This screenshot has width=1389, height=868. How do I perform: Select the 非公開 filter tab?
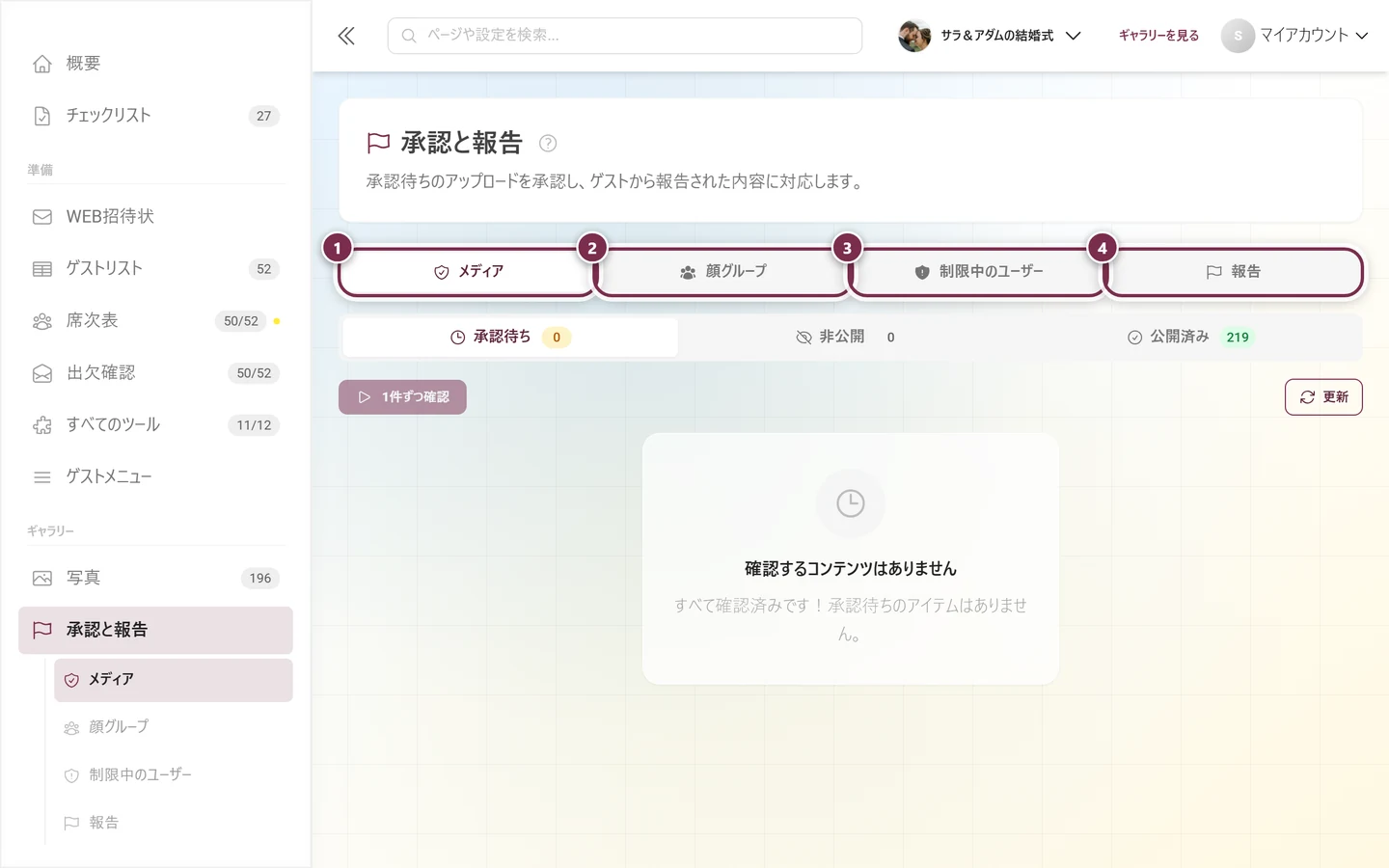[x=845, y=338]
